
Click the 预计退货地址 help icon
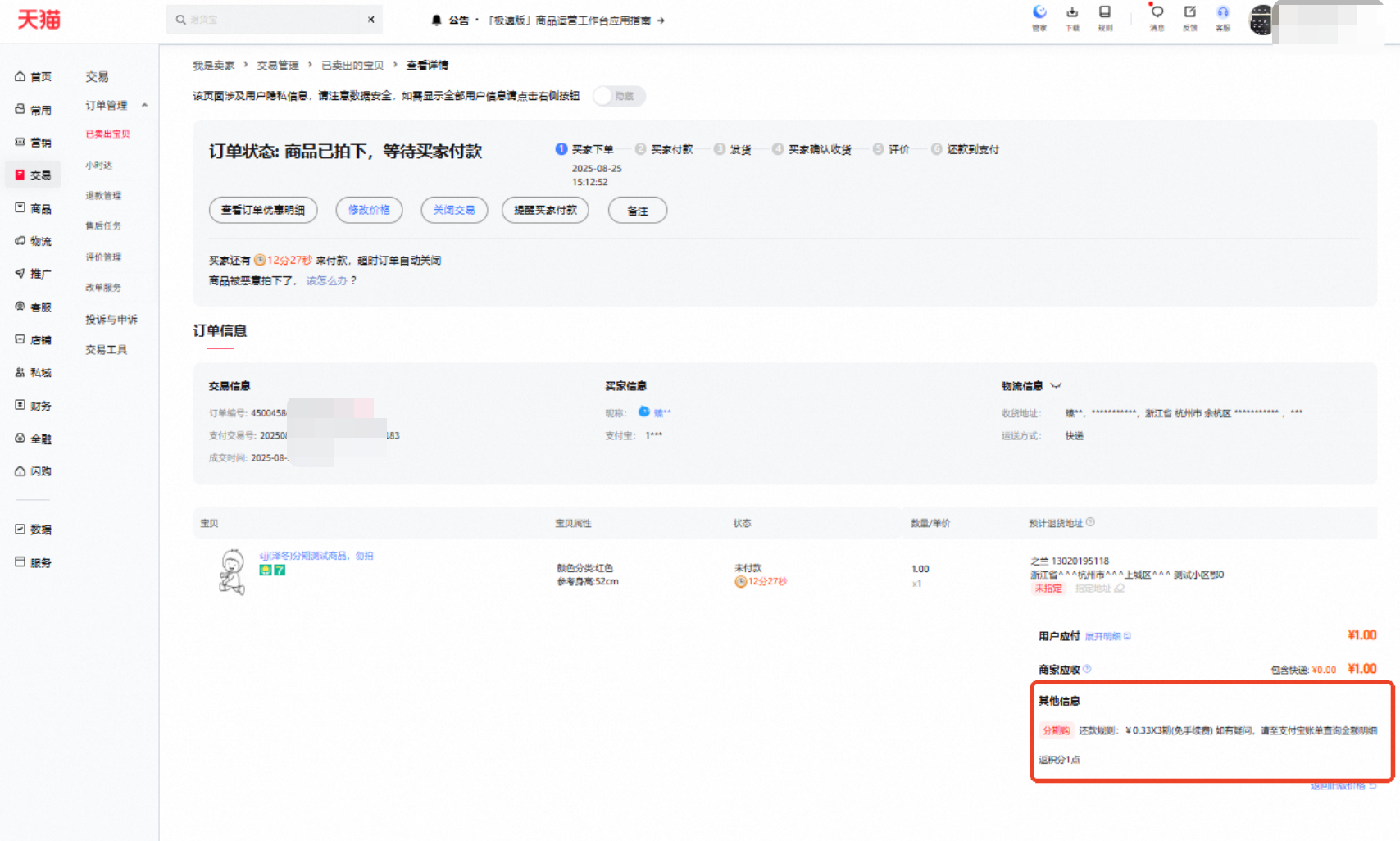(x=1090, y=522)
